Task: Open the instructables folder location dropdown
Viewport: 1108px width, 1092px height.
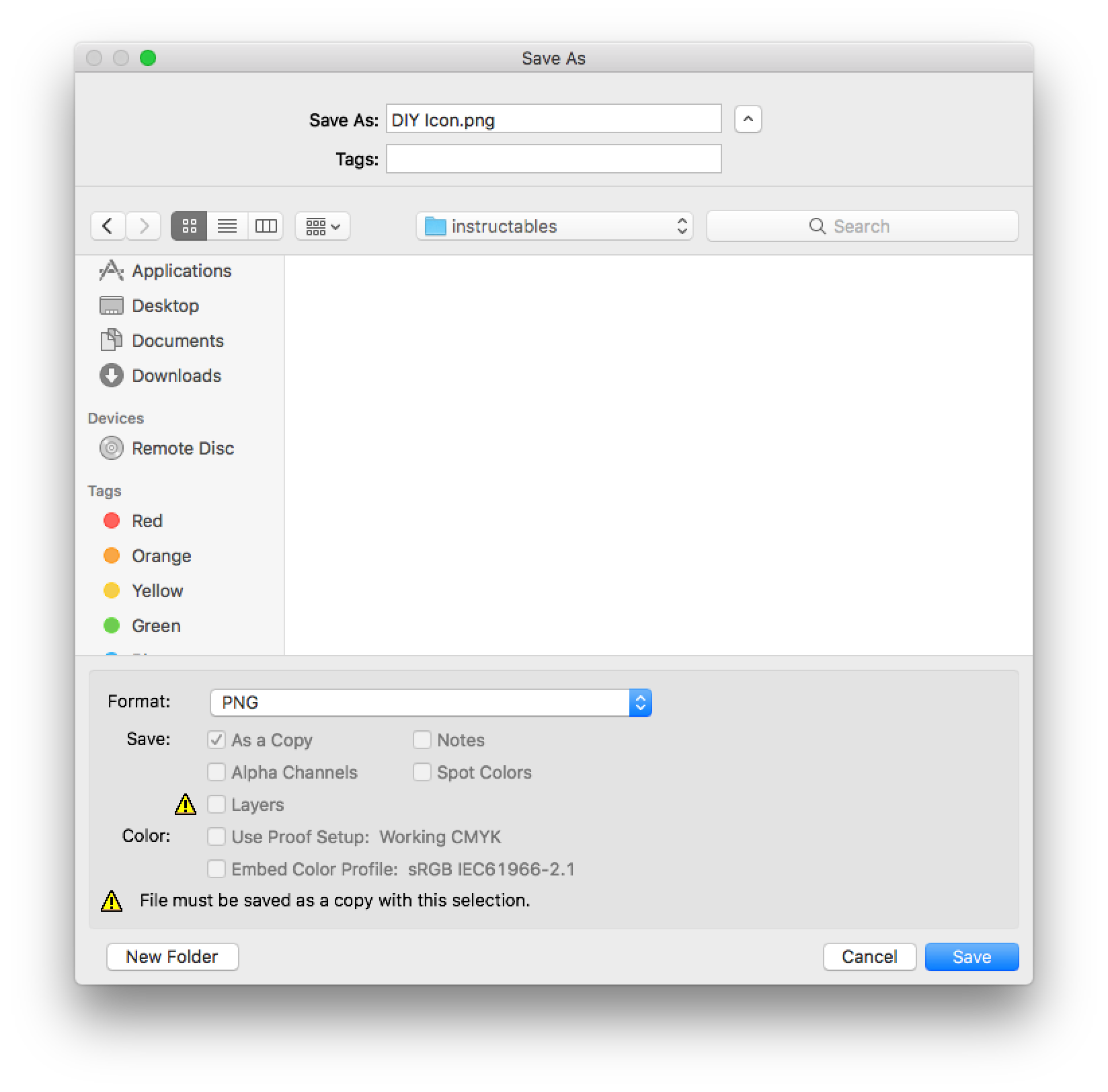Action: (554, 226)
